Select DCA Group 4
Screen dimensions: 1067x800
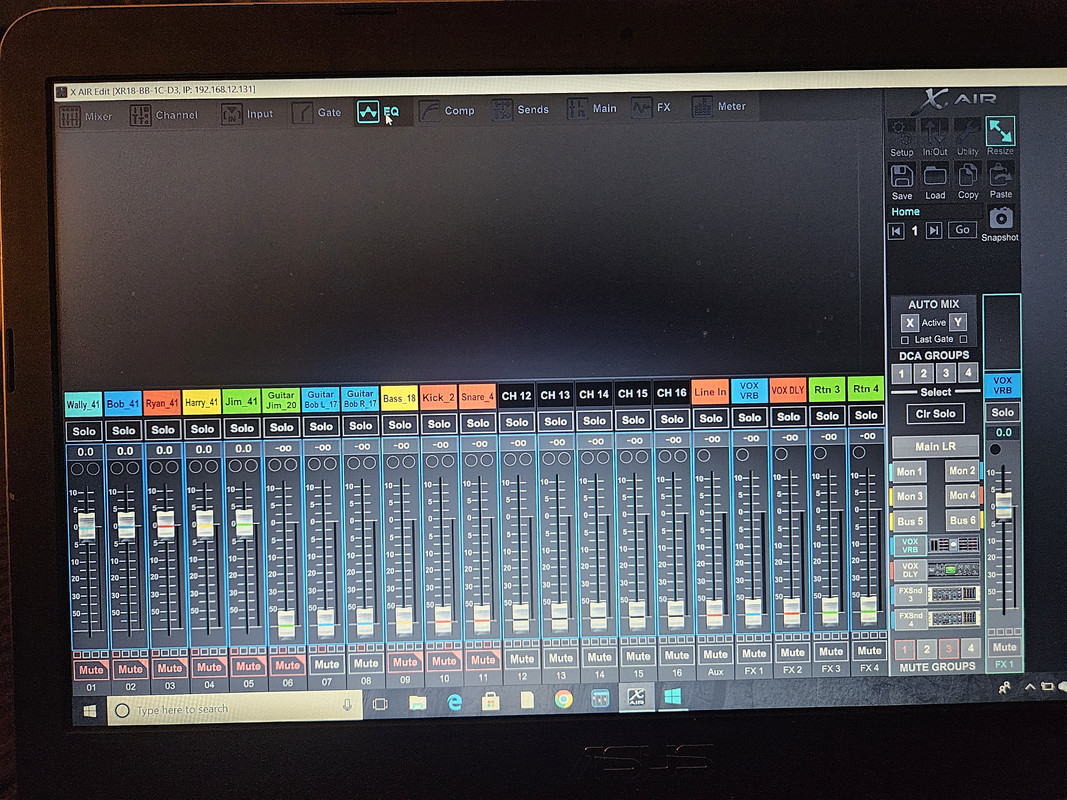[x=968, y=372]
